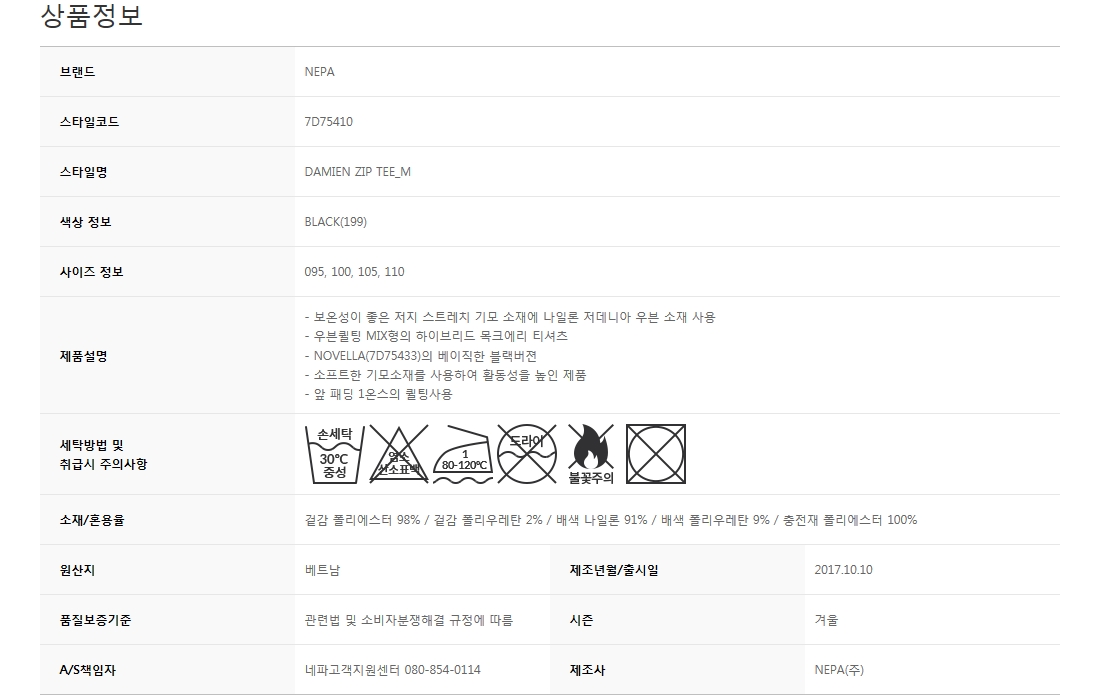Click the manufacture date 2017.10.10
Image resolution: width=1100 pixels, height=695 pixels.
(x=843, y=570)
